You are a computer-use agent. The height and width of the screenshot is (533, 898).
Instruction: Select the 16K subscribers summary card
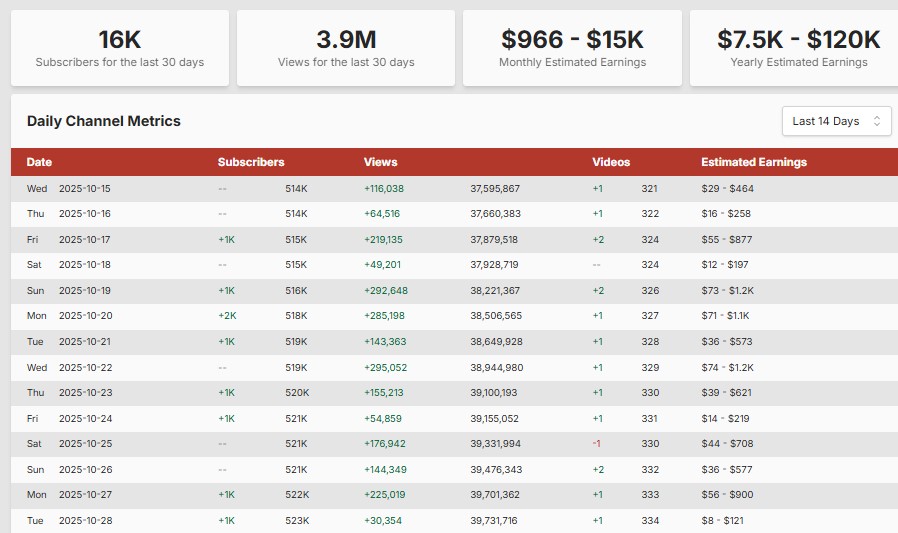click(x=119, y=48)
